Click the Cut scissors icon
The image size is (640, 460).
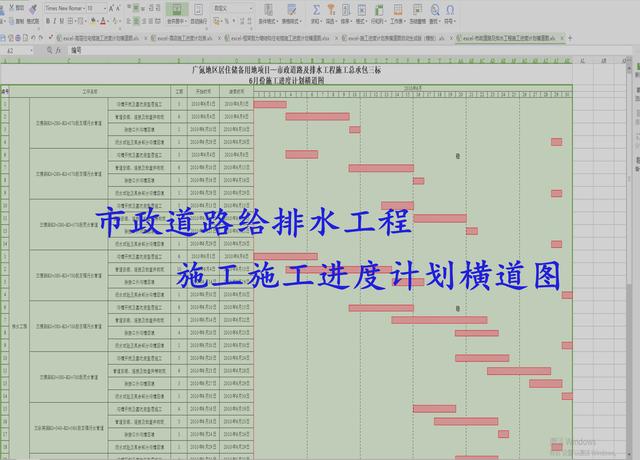(12, 8)
